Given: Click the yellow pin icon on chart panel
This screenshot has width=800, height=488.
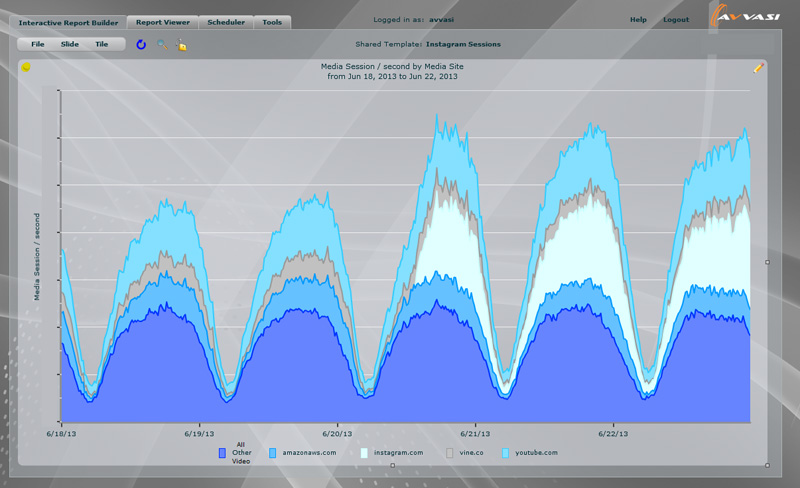Looking at the screenshot, I should (26, 67).
